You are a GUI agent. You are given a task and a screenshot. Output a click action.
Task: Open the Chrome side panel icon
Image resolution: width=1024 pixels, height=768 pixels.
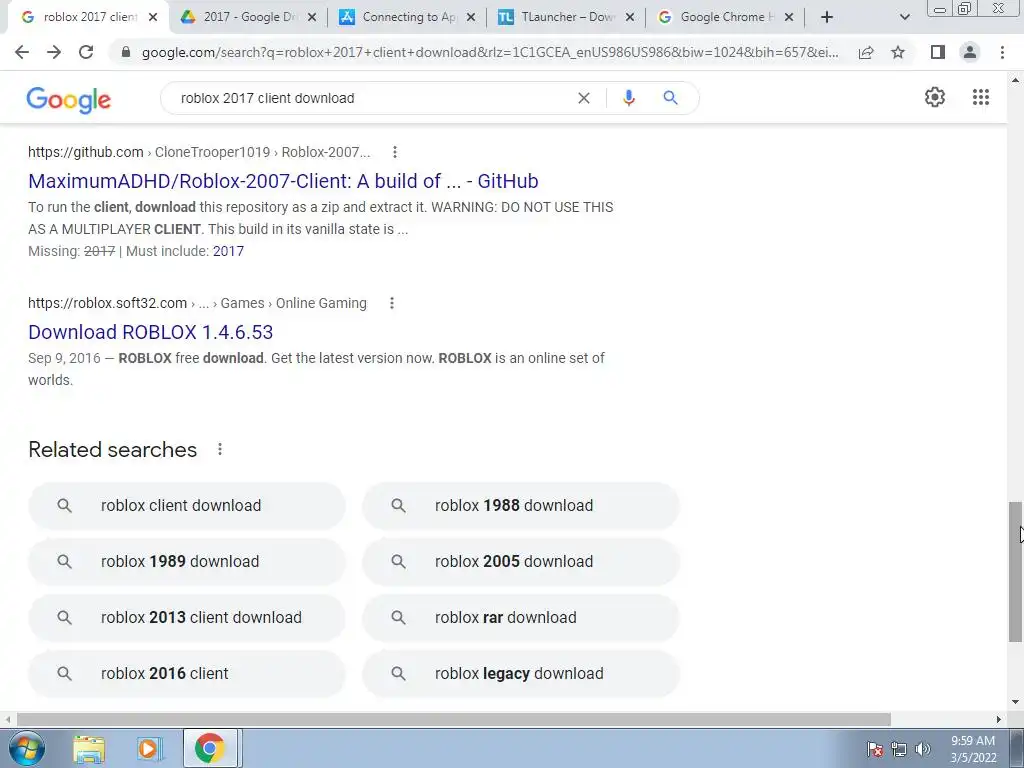(938, 52)
